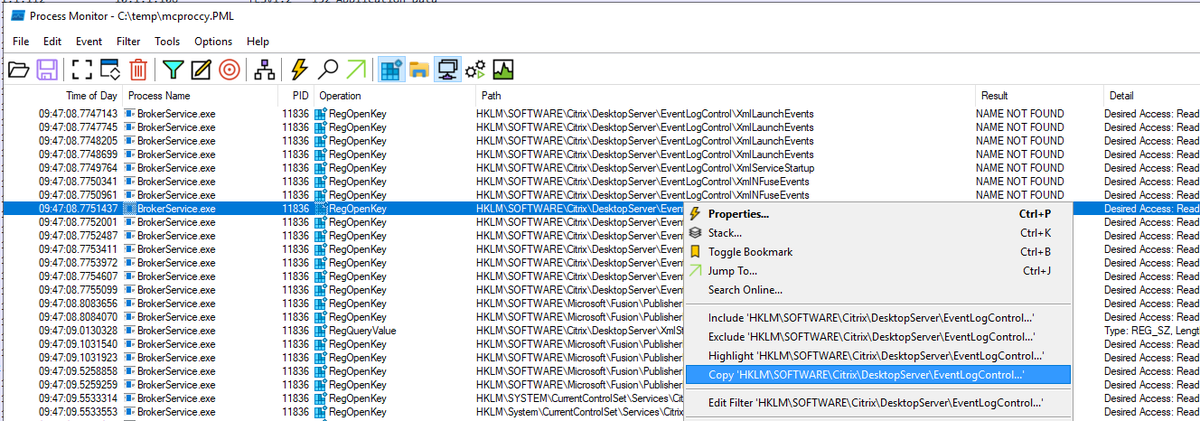Choose Stack... from the context menu
This screenshot has width=1200, height=421.
[x=877, y=233]
